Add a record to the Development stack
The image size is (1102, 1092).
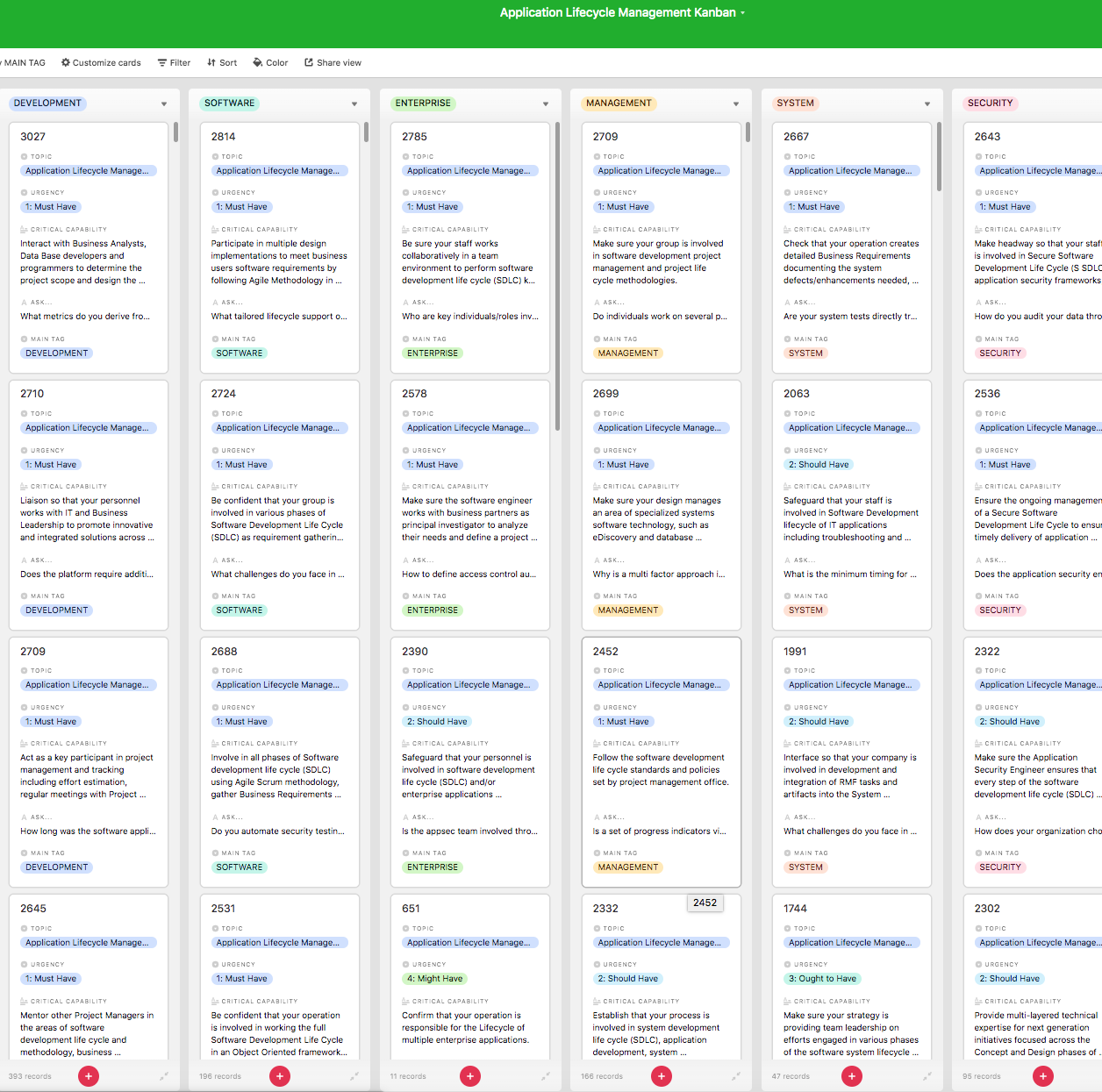(x=89, y=1076)
